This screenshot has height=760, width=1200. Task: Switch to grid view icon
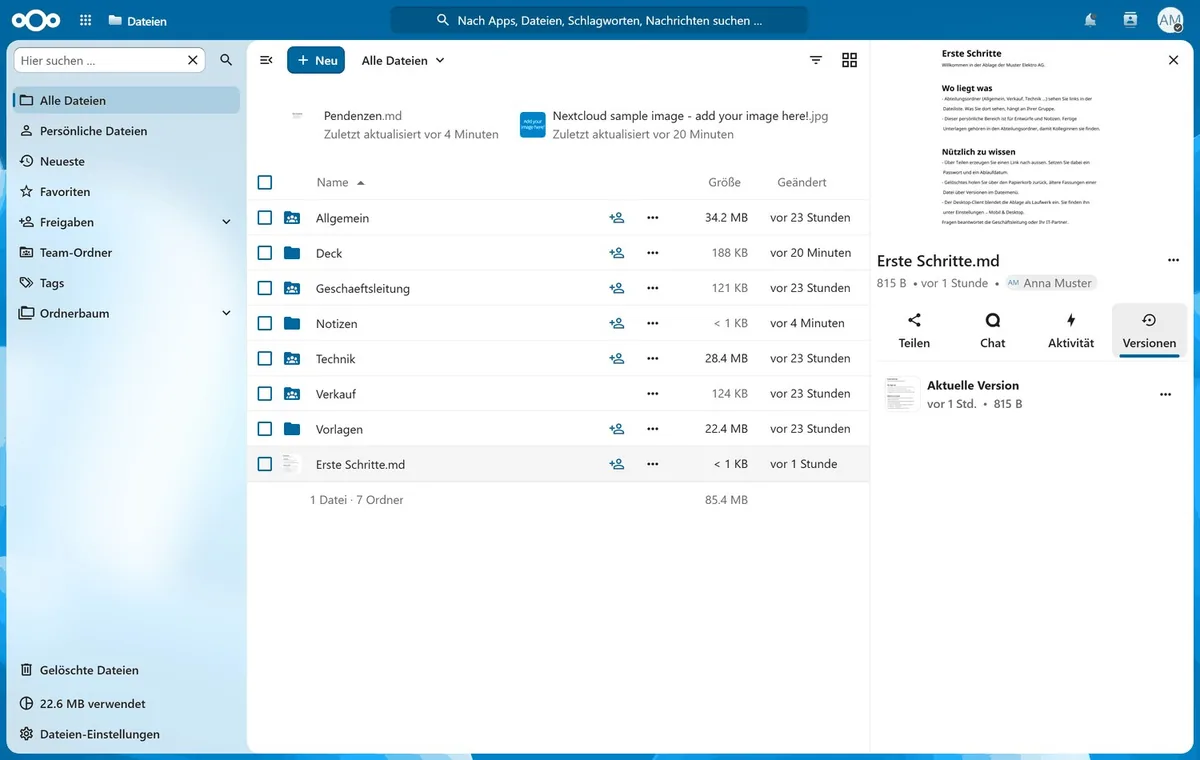[849, 60]
